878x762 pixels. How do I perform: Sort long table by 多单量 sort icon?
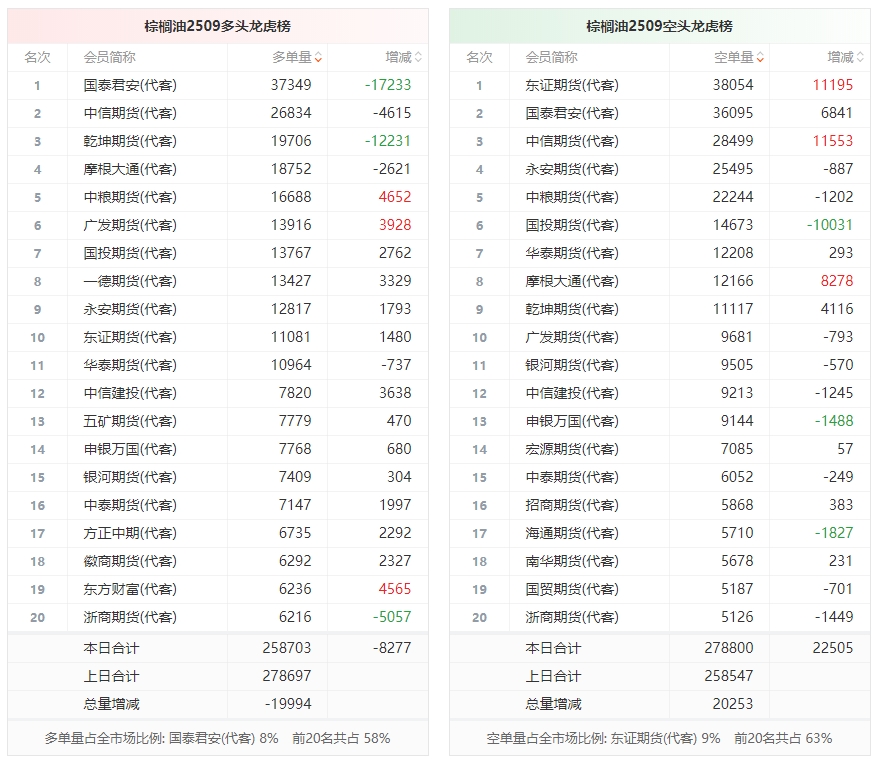click(x=318, y=57)
